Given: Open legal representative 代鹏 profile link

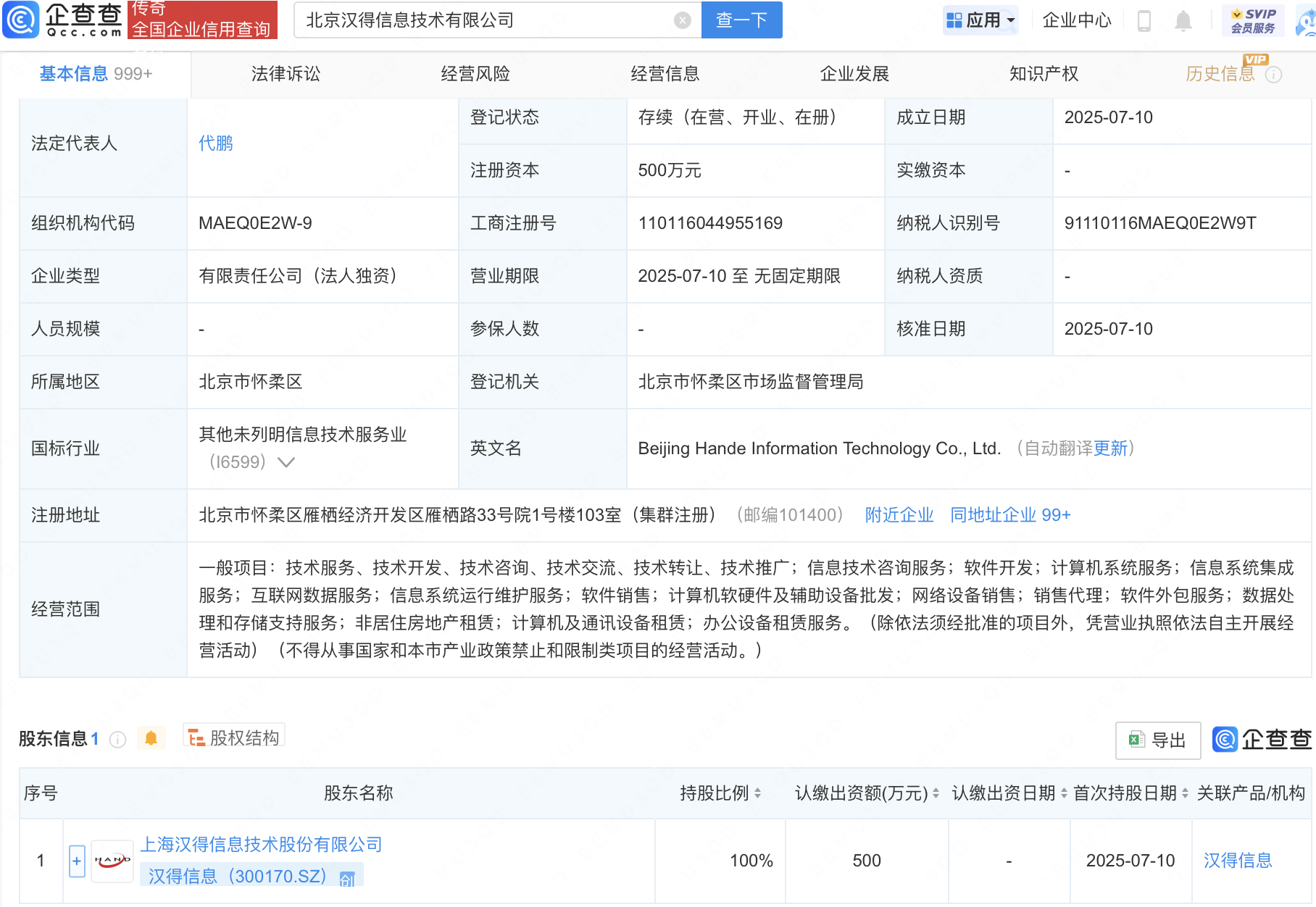Looking at the screenshot, I should point(215,143).
